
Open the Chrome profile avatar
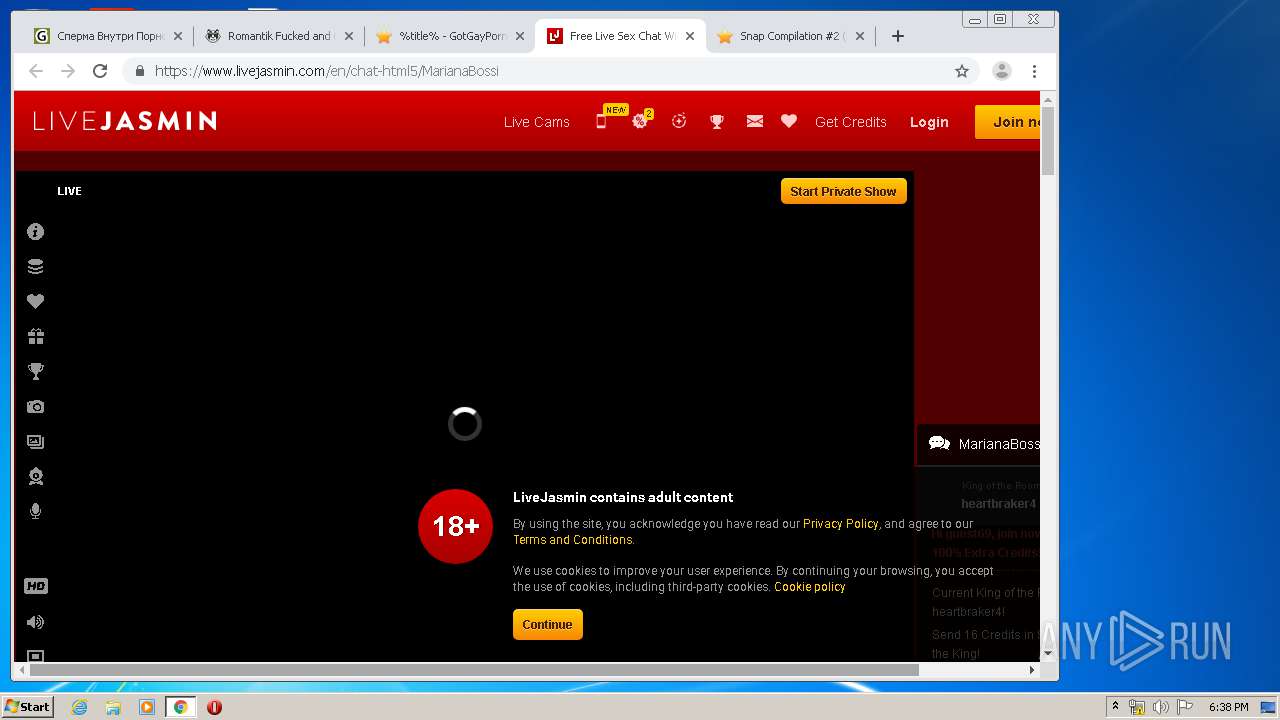[x=1002, y=71]
